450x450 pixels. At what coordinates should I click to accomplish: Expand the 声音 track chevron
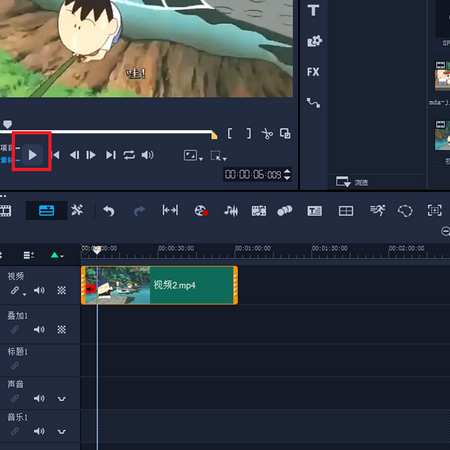pyautogui.click(x=62, y=399)
